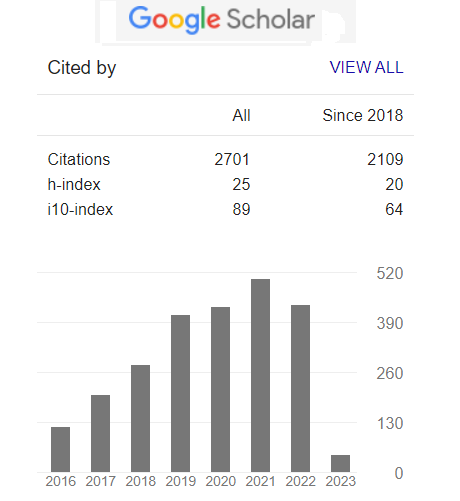Click the i10-index label
Image resolution: width=460 pixels, height=501 pixels.
[80, 209]
